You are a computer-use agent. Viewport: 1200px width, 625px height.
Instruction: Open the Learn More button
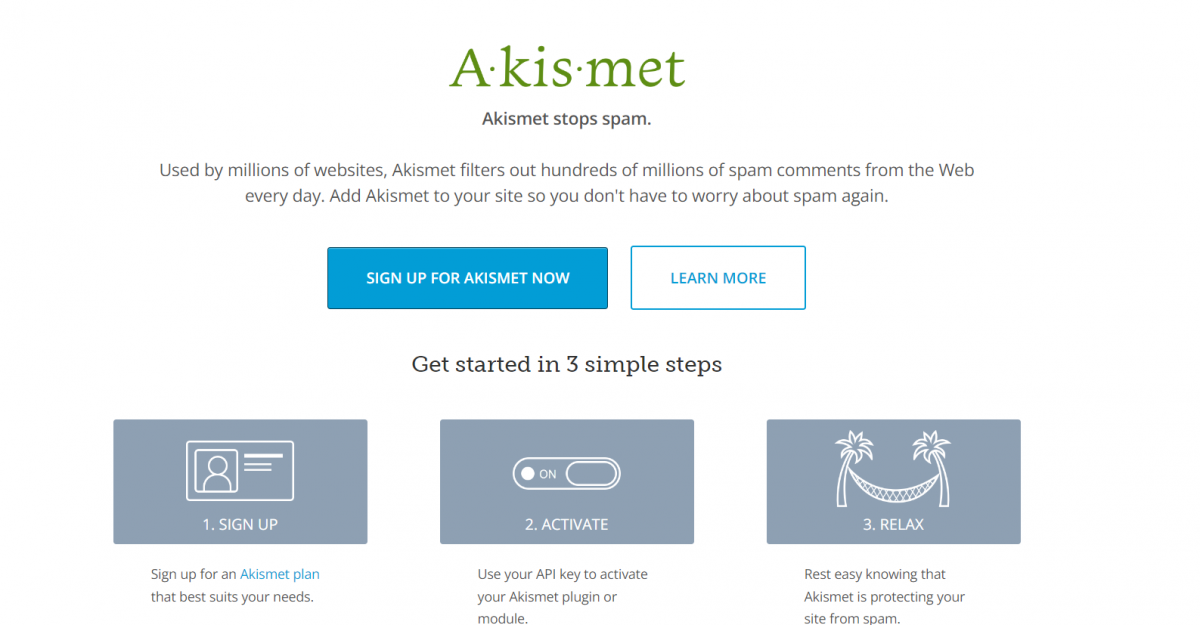point(718,278)
